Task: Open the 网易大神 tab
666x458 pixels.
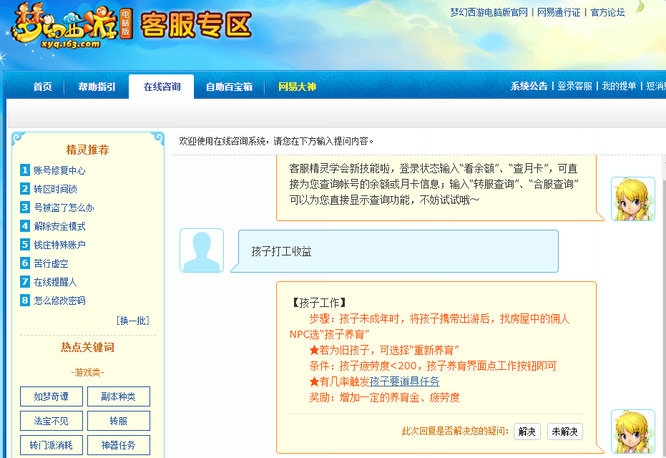Action: tap(297, 87)
